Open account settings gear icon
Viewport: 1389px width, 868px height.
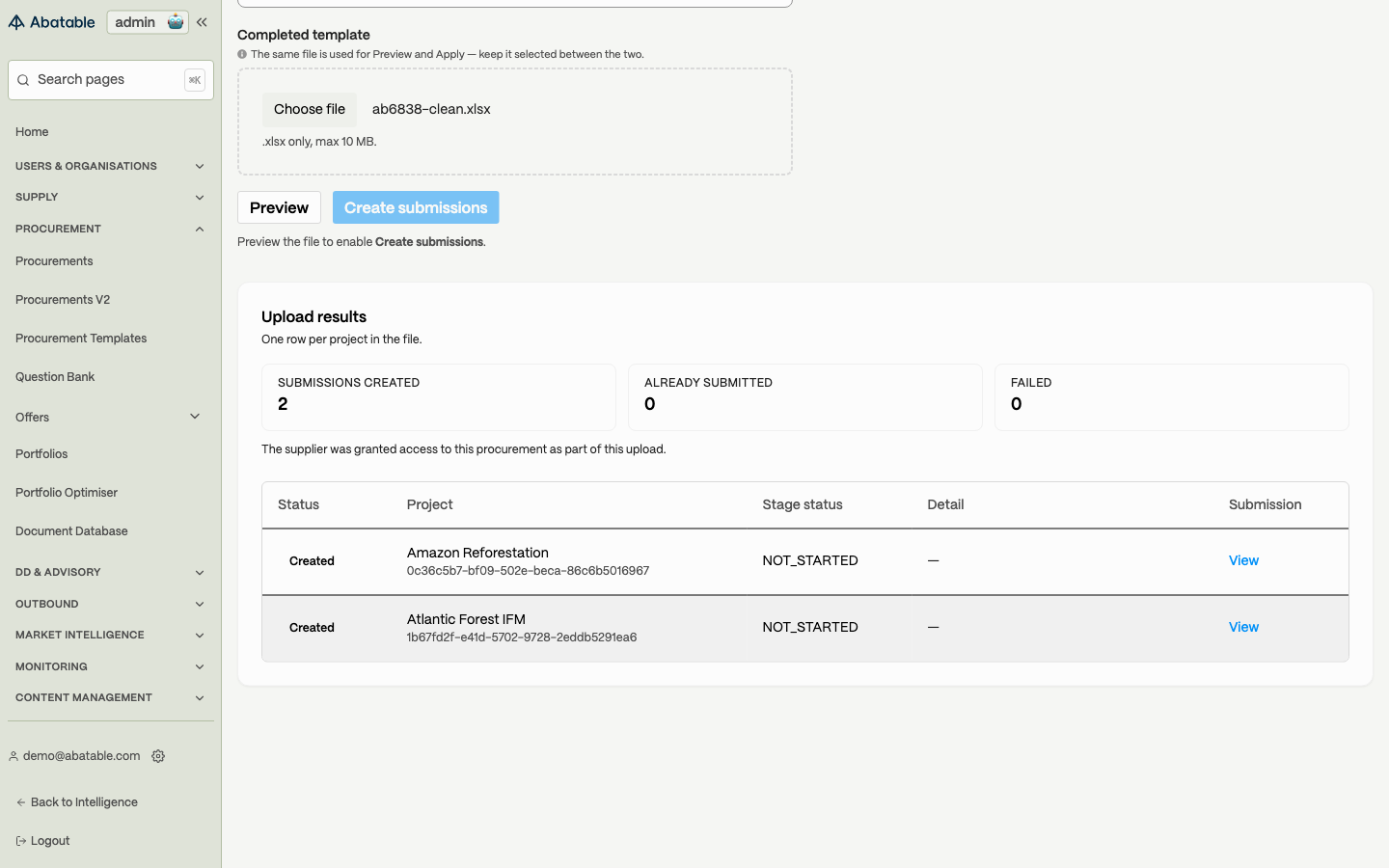[x=158, y=756]
